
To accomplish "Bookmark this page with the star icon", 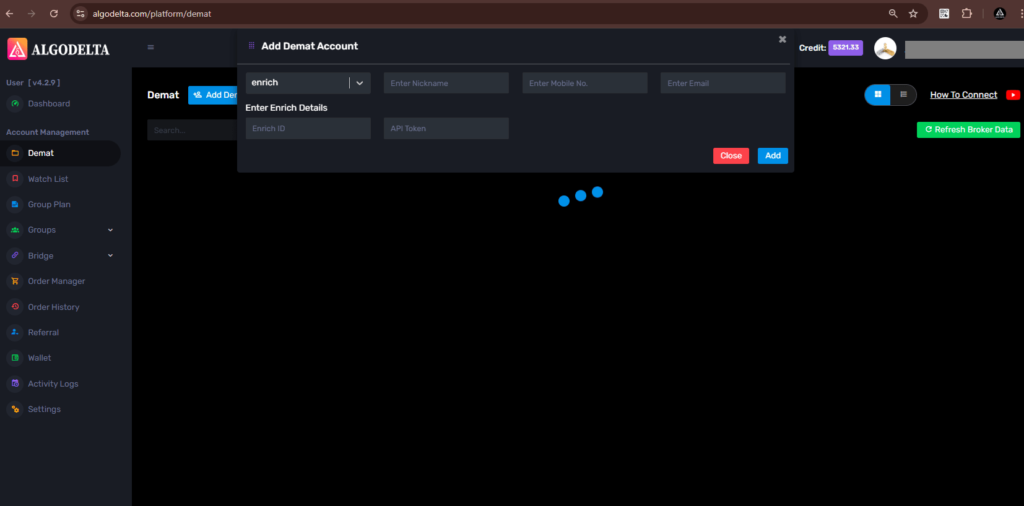I will (913, 14).
